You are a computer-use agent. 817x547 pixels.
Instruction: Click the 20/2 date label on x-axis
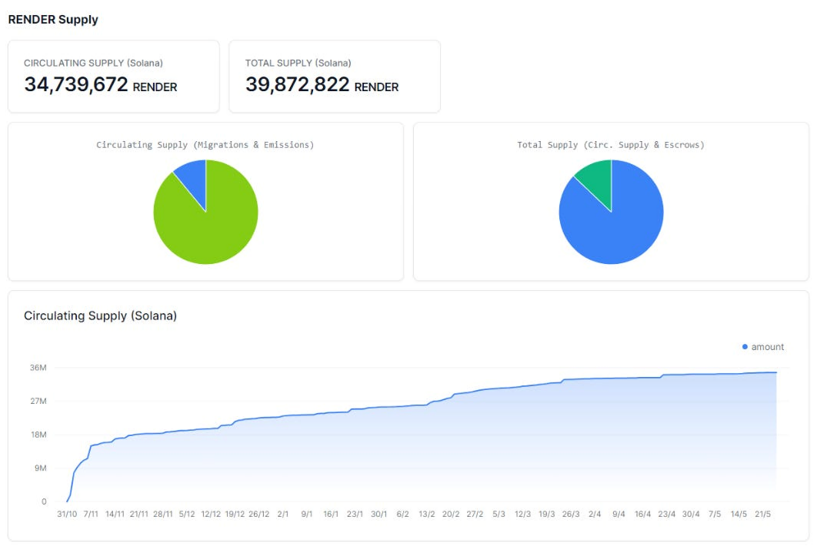pos(451,514)
